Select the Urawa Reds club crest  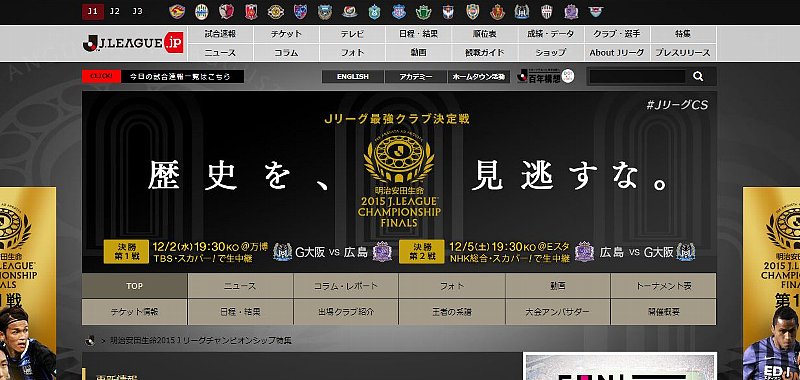pos(251,11)
